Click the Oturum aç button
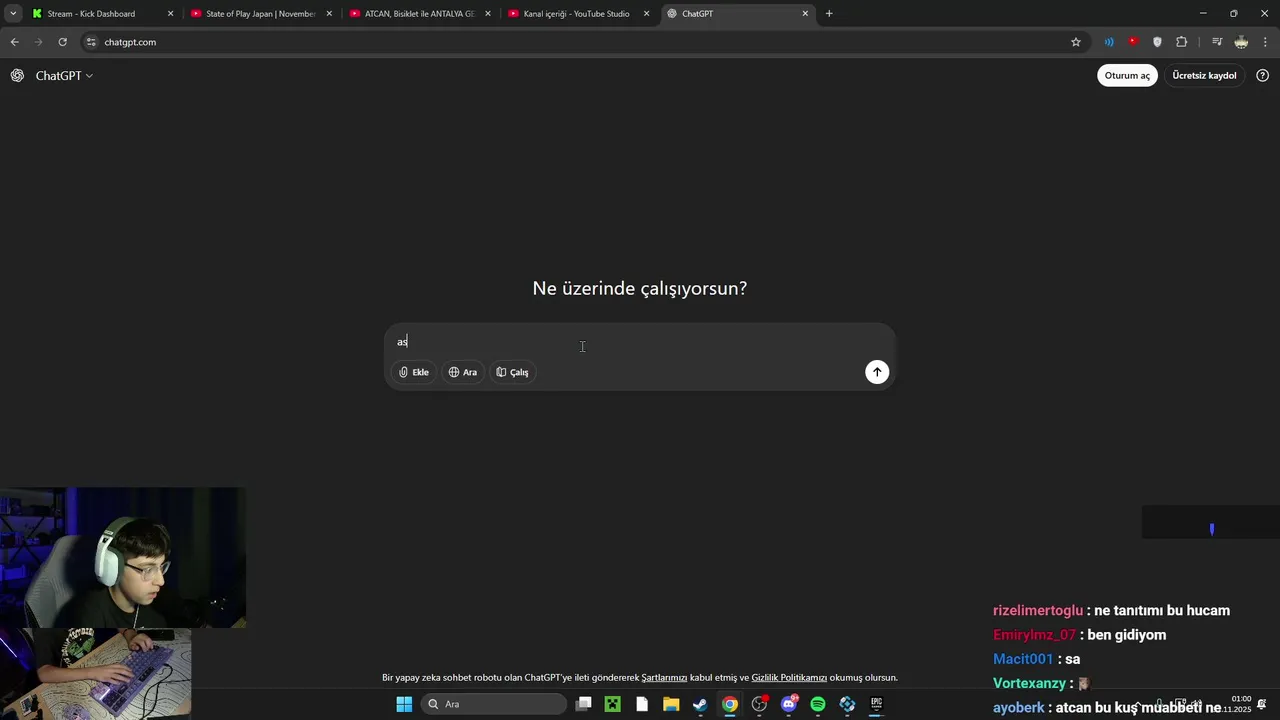Image resolution: width=1280 pixels, height=720 pixels. (1127, 76)
